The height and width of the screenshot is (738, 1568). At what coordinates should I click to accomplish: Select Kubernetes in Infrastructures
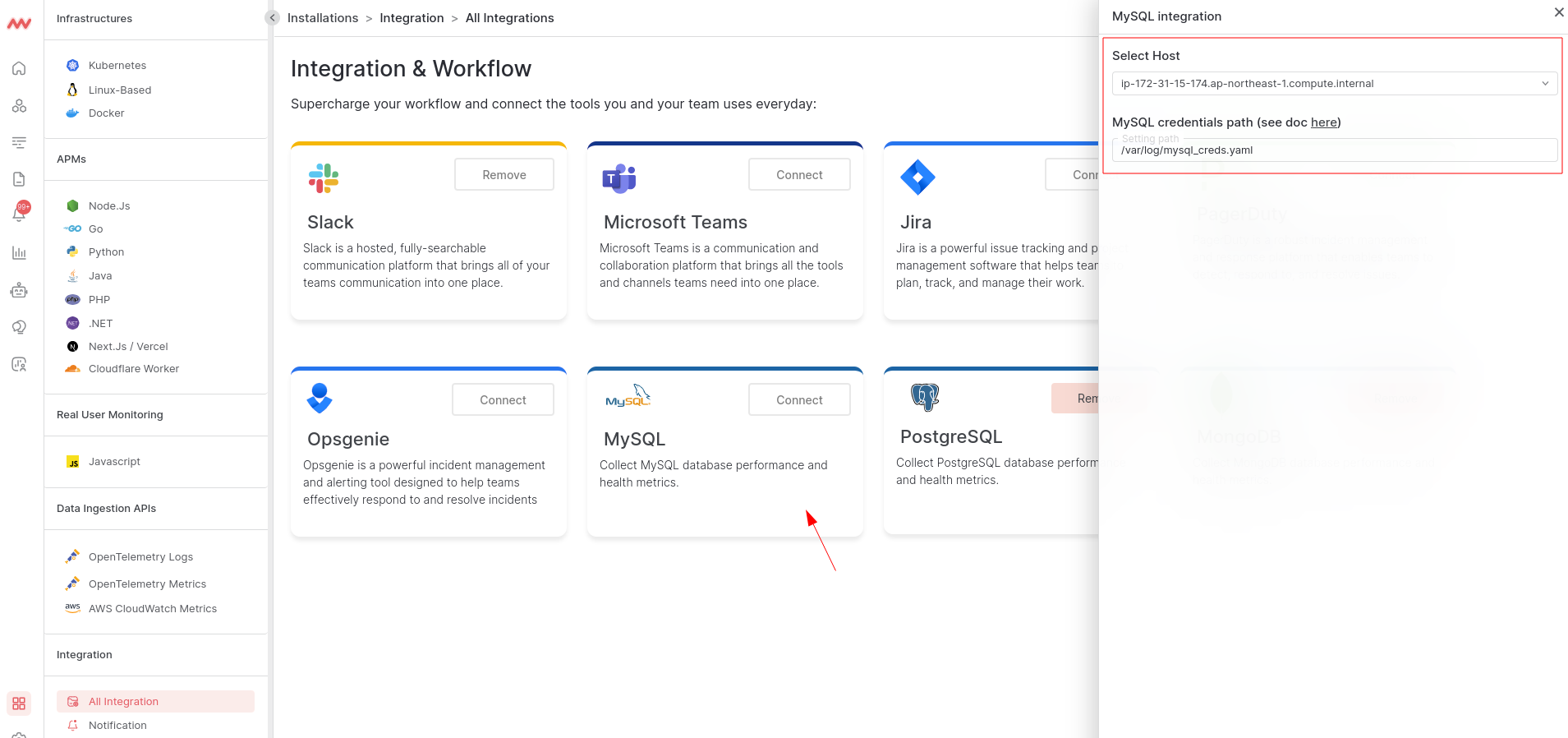(x=117, y=66)
